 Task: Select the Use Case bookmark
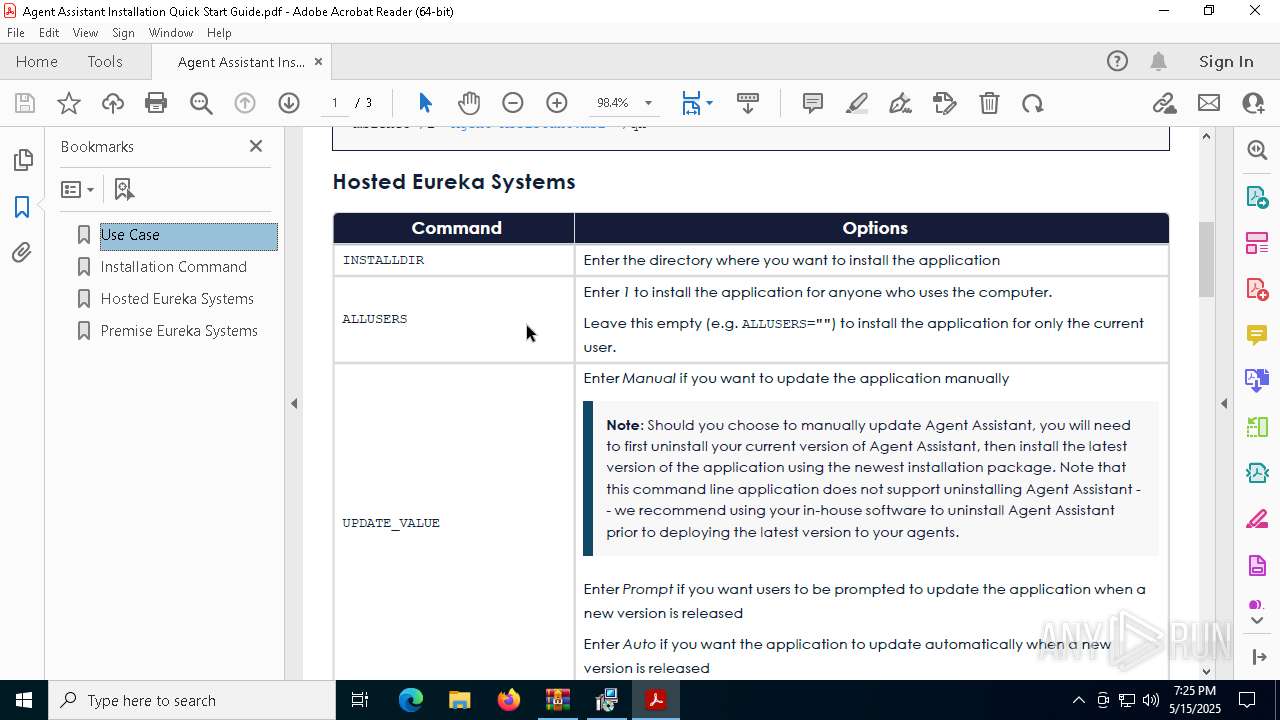pyautogui.click(x=130, y=235)
